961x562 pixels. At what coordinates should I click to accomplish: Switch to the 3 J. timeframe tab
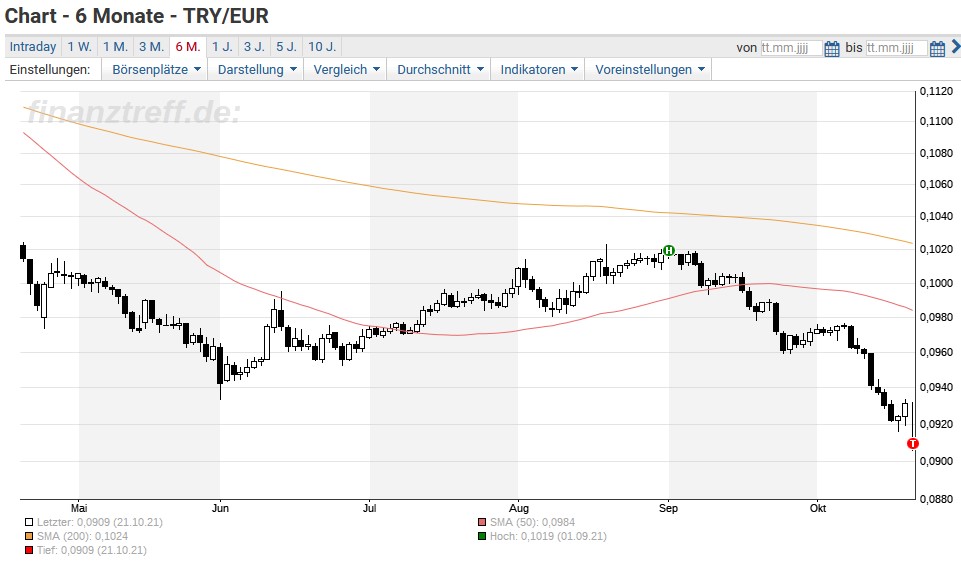point(254,47)
